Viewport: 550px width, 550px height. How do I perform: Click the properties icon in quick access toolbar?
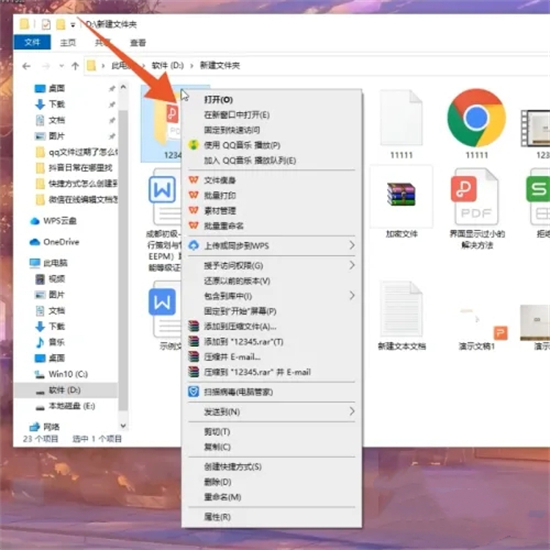tap(46, 25)
